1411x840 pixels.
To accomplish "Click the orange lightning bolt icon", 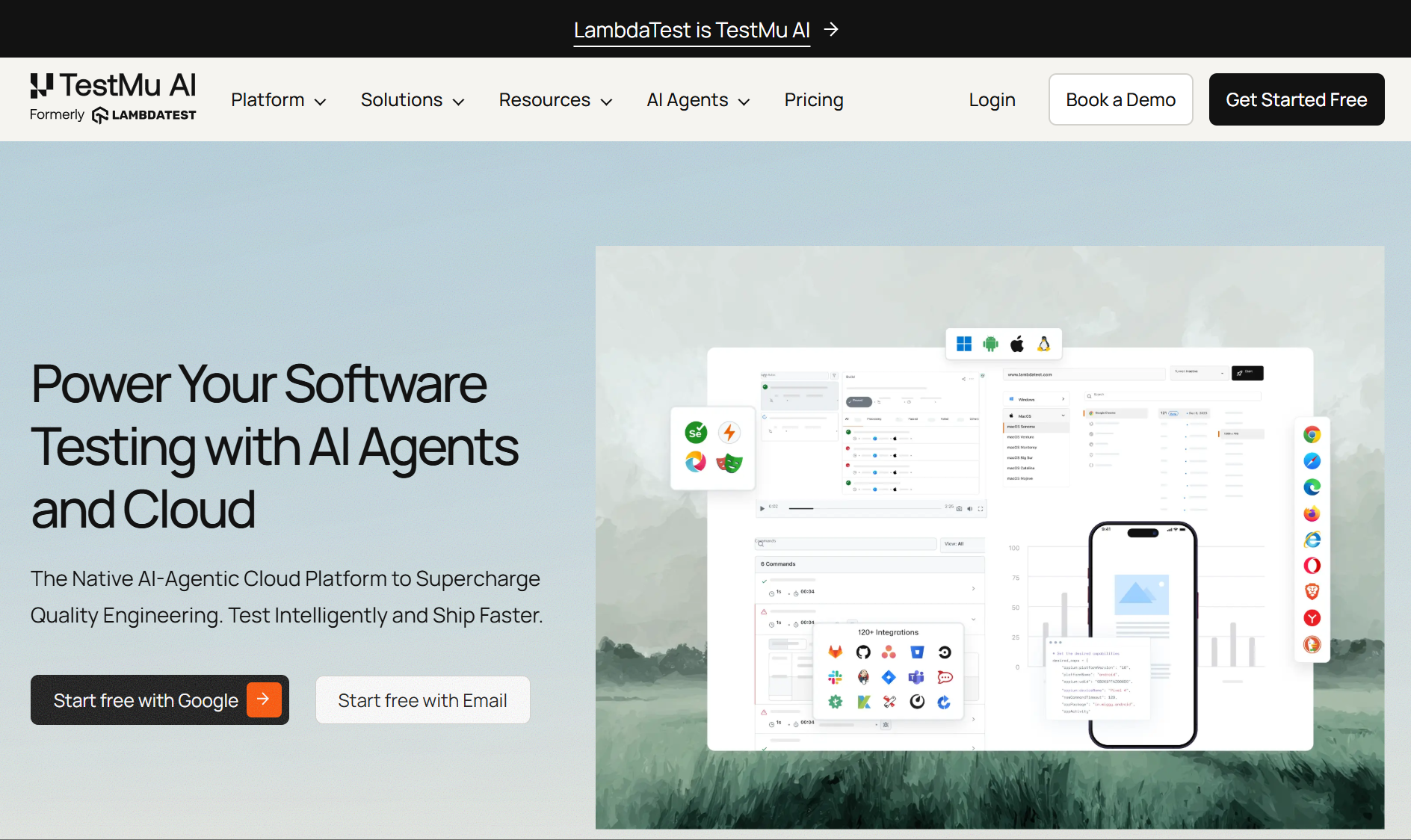I will click(729, 432).
